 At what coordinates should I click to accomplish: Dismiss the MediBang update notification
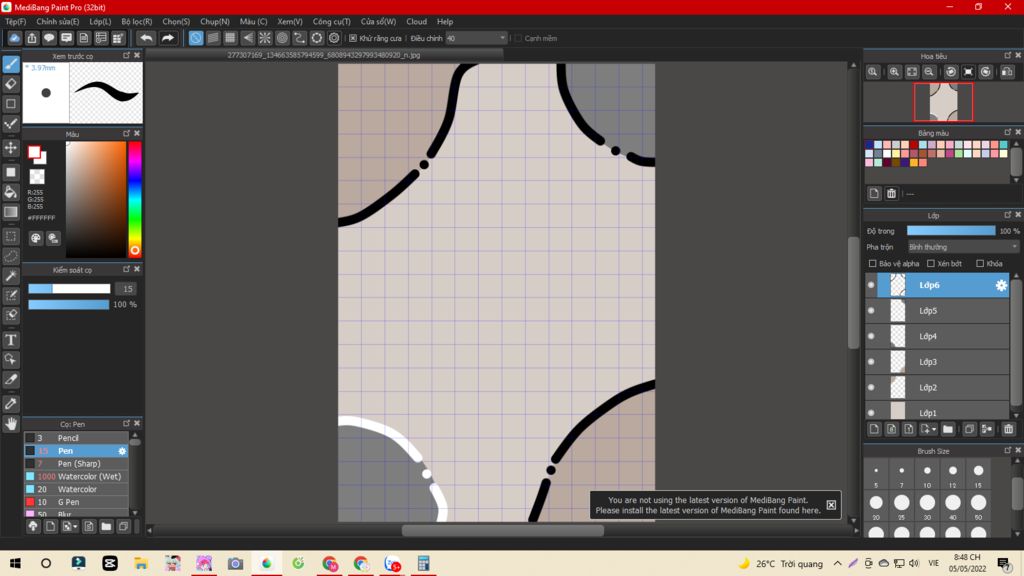pyautogui.click(x=831, y=505)
